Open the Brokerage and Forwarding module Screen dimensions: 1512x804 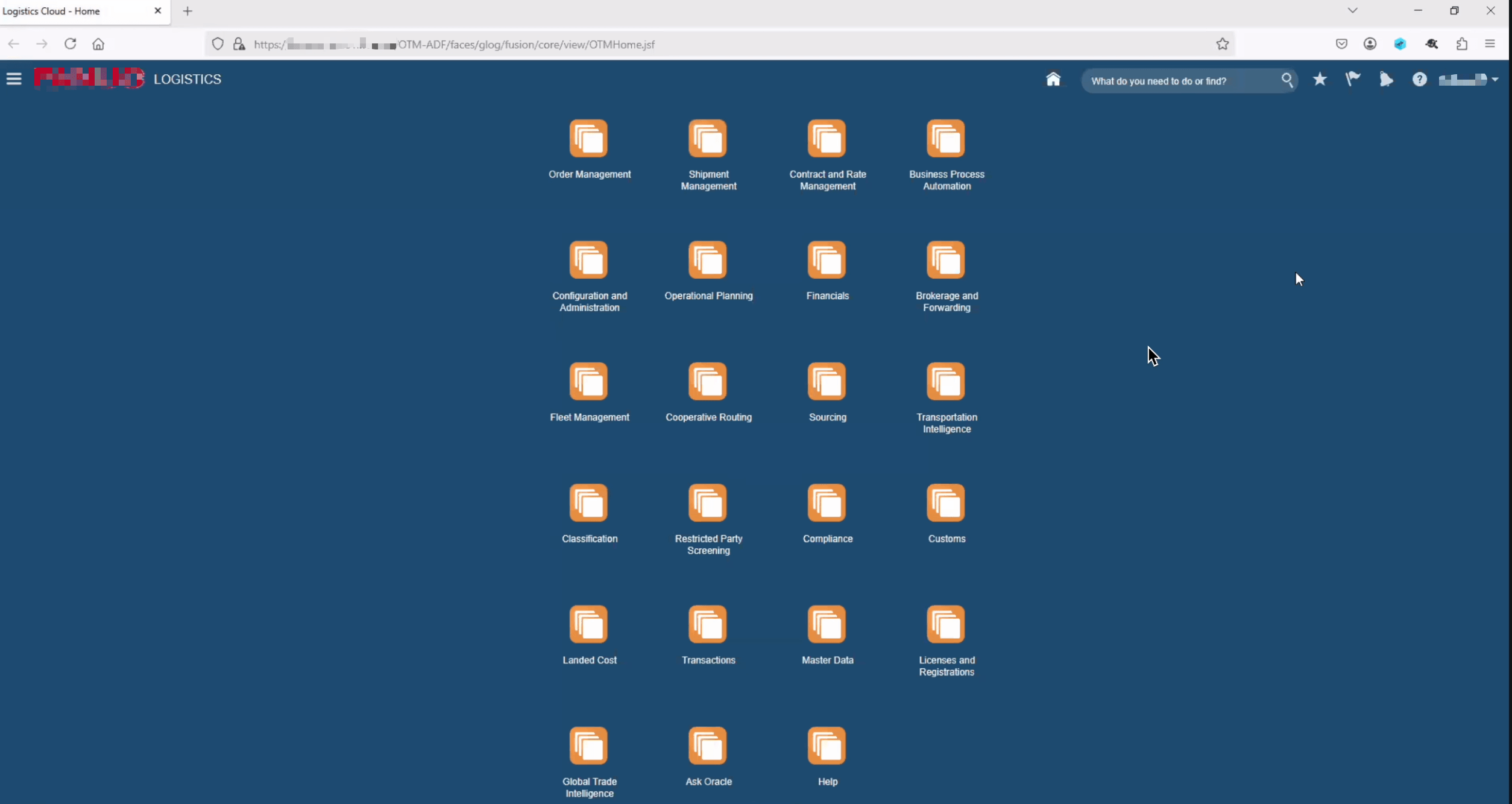[x=946, y=260]
